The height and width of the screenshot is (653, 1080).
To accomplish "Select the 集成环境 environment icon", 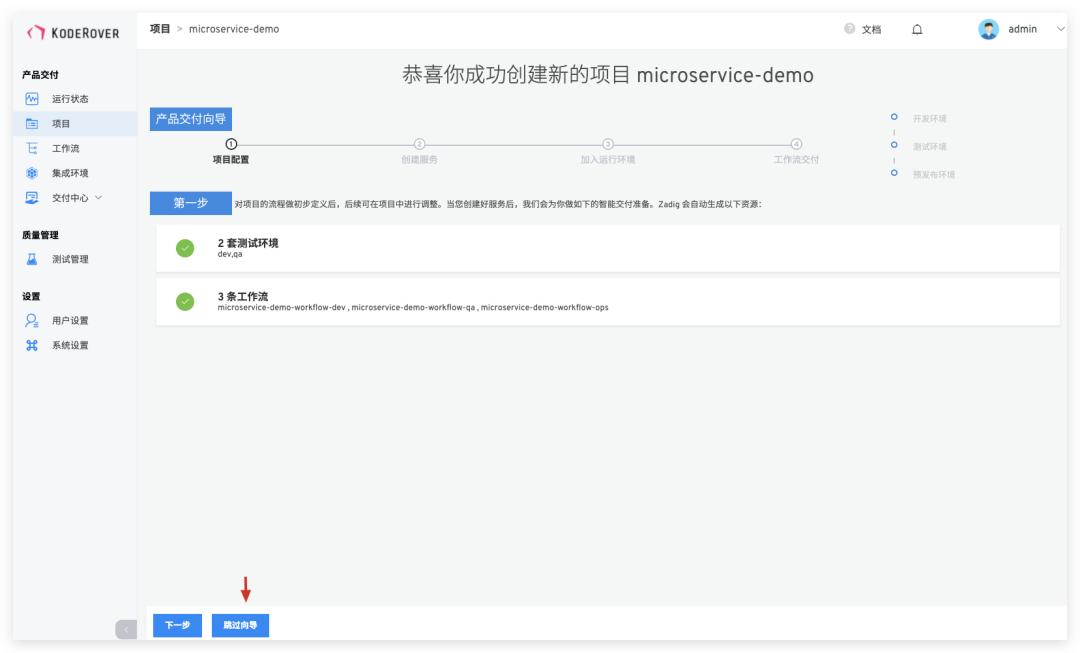I will [32, 173].
